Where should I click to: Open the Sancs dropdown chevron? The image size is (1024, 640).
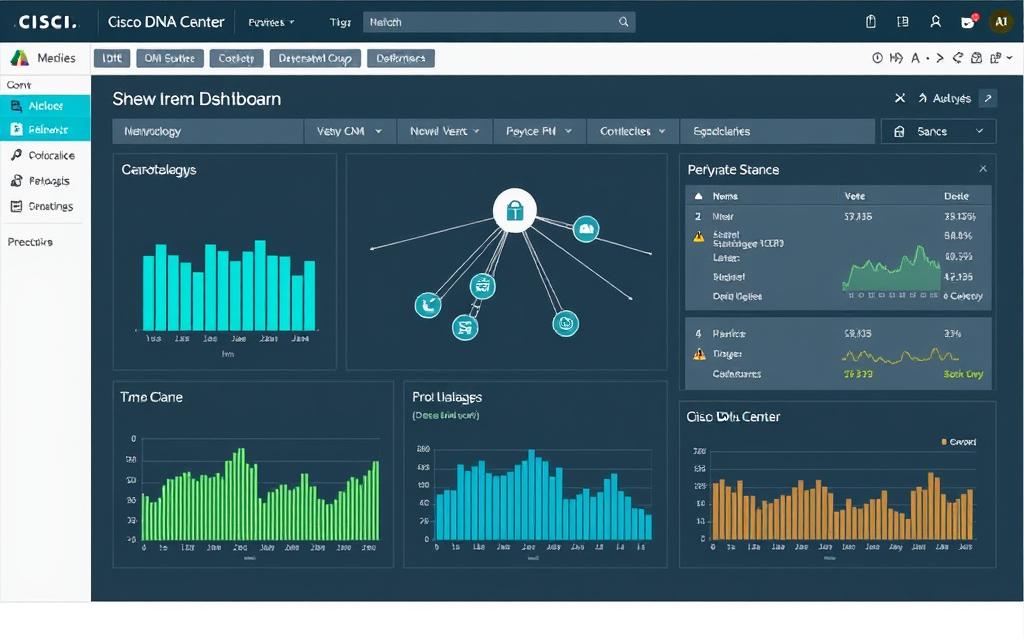pyautogui.click(x=980, y=131)
